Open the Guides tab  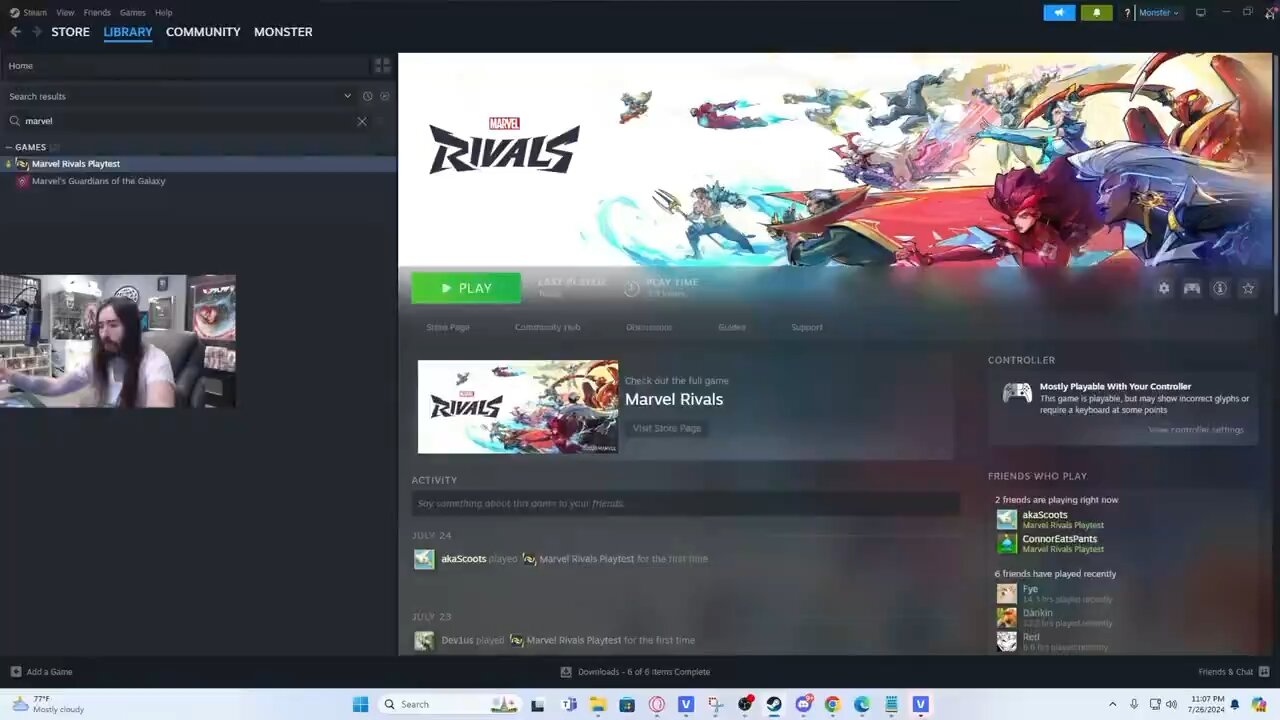coord(732,327)
